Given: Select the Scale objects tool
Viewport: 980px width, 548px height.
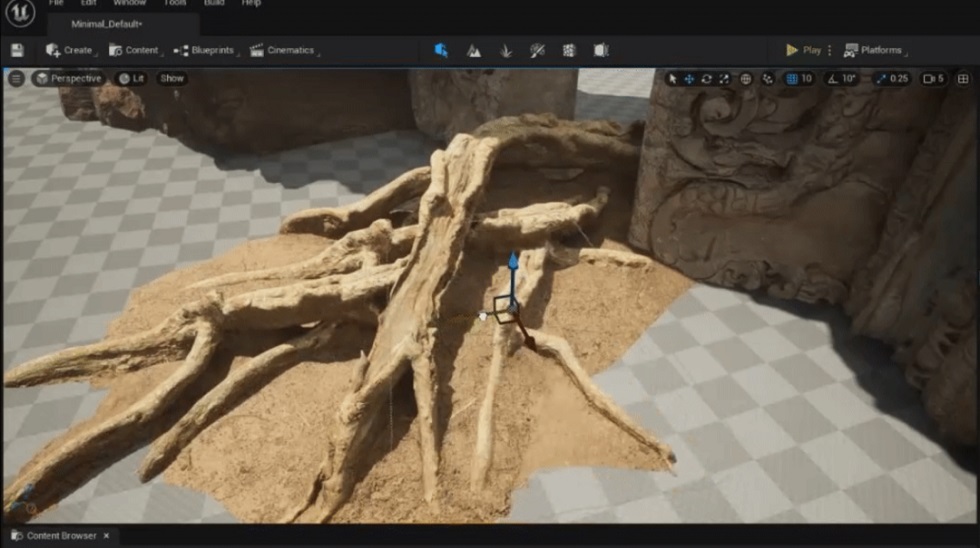Looking at the screenshot, I should (x=725, y=79).
